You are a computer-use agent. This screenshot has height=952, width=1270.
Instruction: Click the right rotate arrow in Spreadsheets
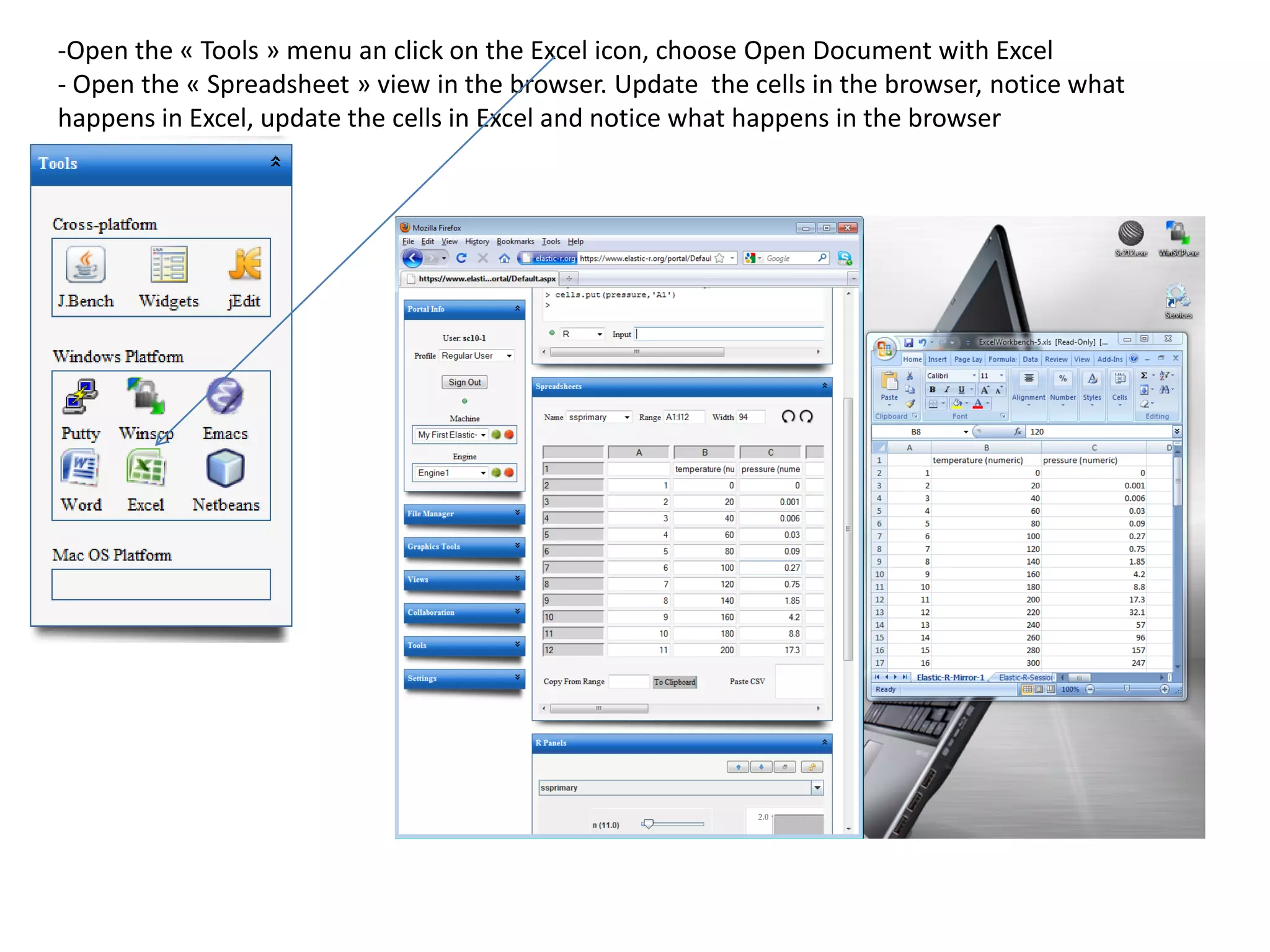(x=806, y=416)
